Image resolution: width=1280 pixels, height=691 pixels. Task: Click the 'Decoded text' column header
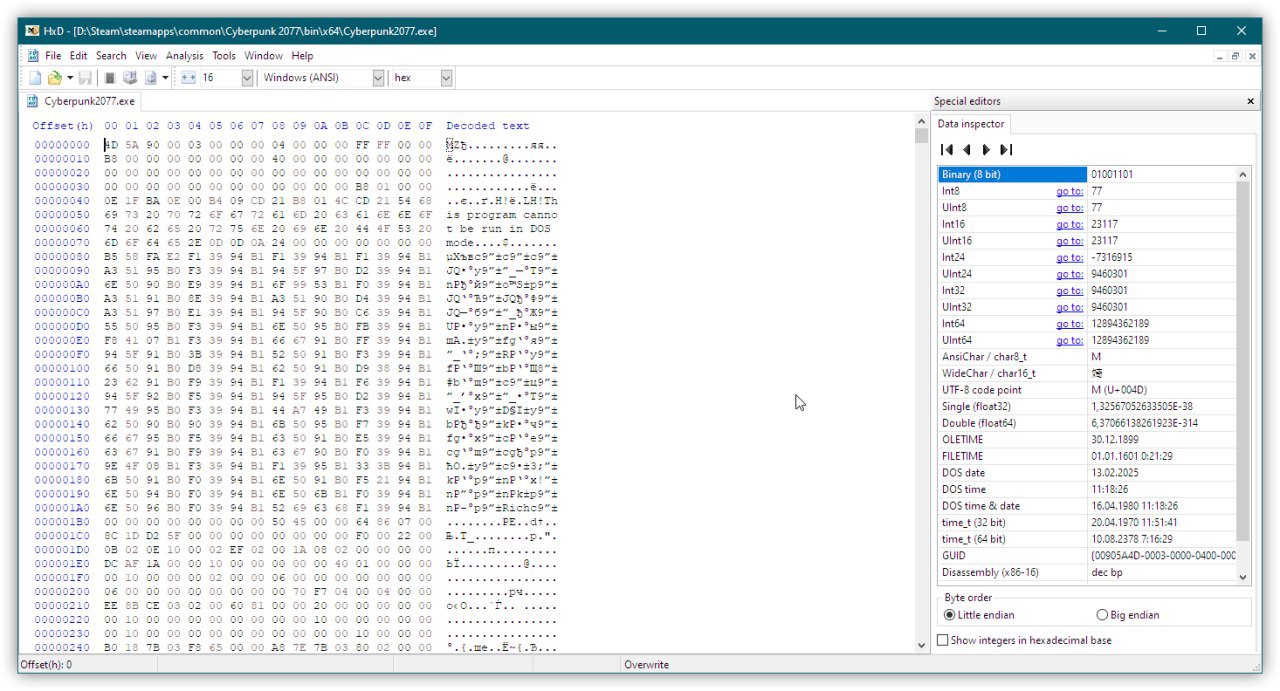(488, 126)
